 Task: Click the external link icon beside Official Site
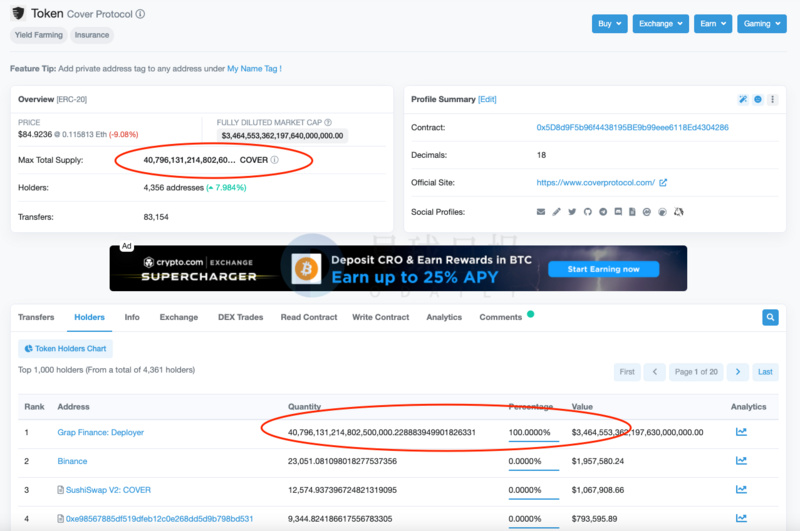click(x=663, y=183)
